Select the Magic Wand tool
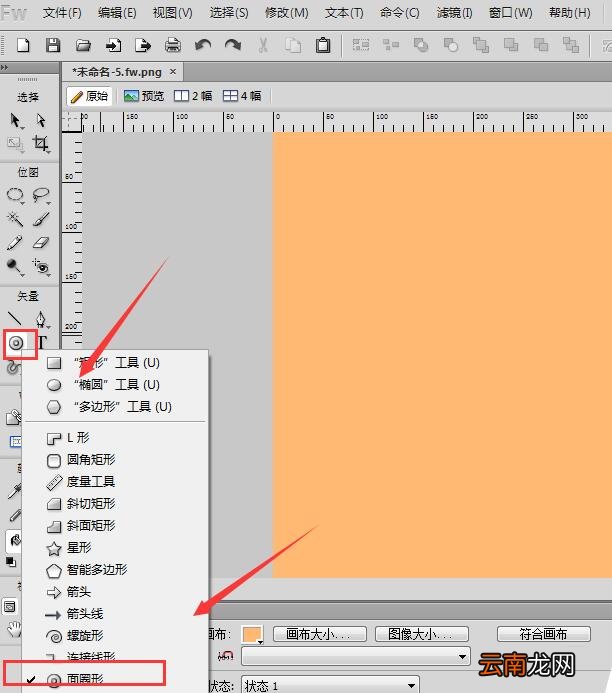Viewport: 612px width, 693px height. 15,218
